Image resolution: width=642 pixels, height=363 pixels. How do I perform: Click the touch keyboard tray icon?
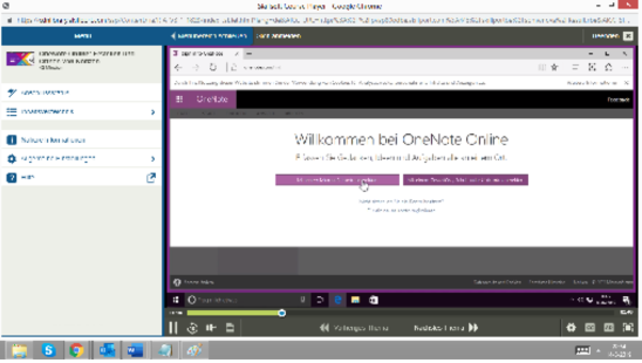(x=583, y=351)
